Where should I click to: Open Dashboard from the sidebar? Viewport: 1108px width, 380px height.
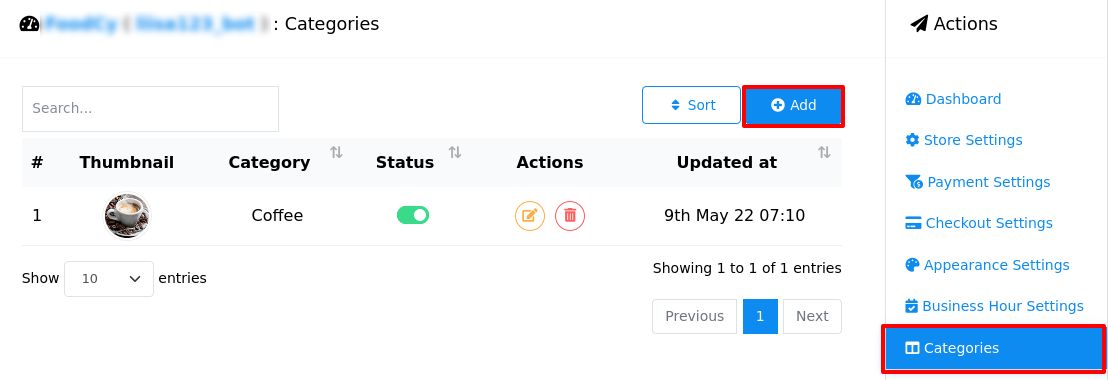click(x=953, y=100)
